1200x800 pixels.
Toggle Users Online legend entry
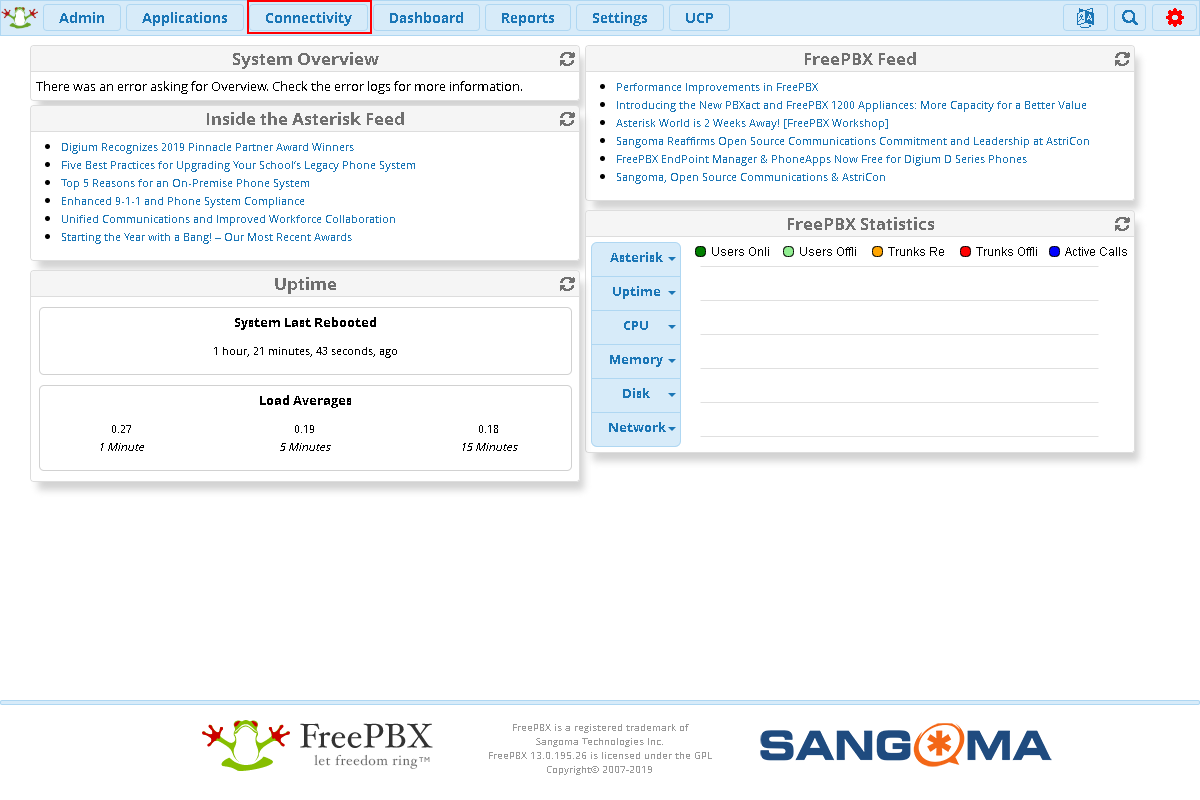[732, 252]
